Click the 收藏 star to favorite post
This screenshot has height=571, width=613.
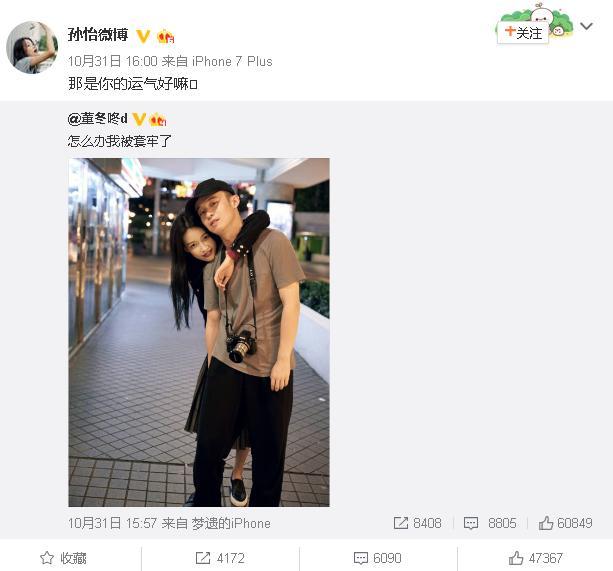(63, 558)
